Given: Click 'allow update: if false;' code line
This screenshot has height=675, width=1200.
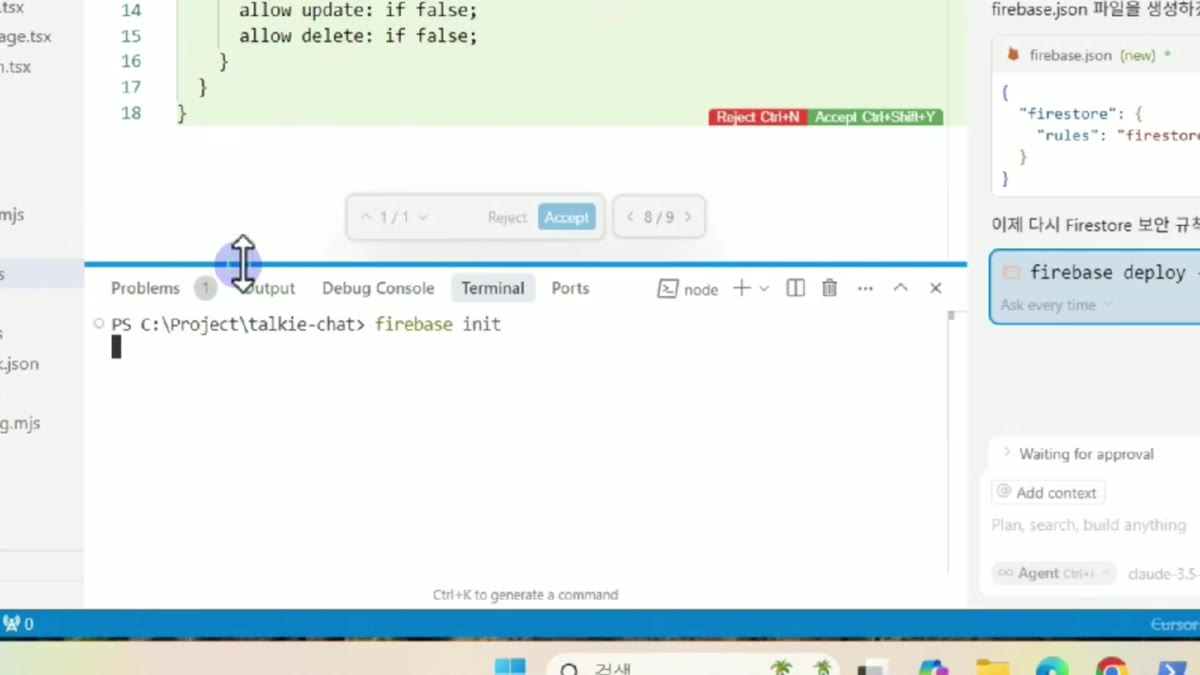Looking at the screenshot, I should tap(358, 10).
